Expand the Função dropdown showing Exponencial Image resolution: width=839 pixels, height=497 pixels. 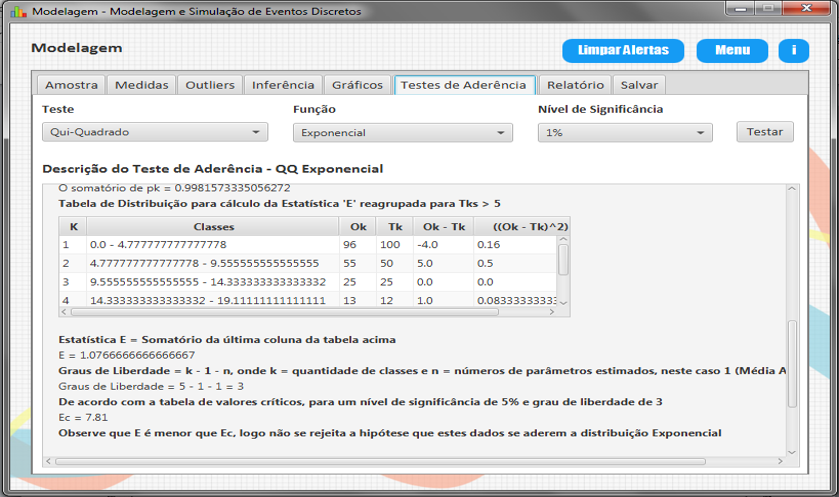point(402,132)
